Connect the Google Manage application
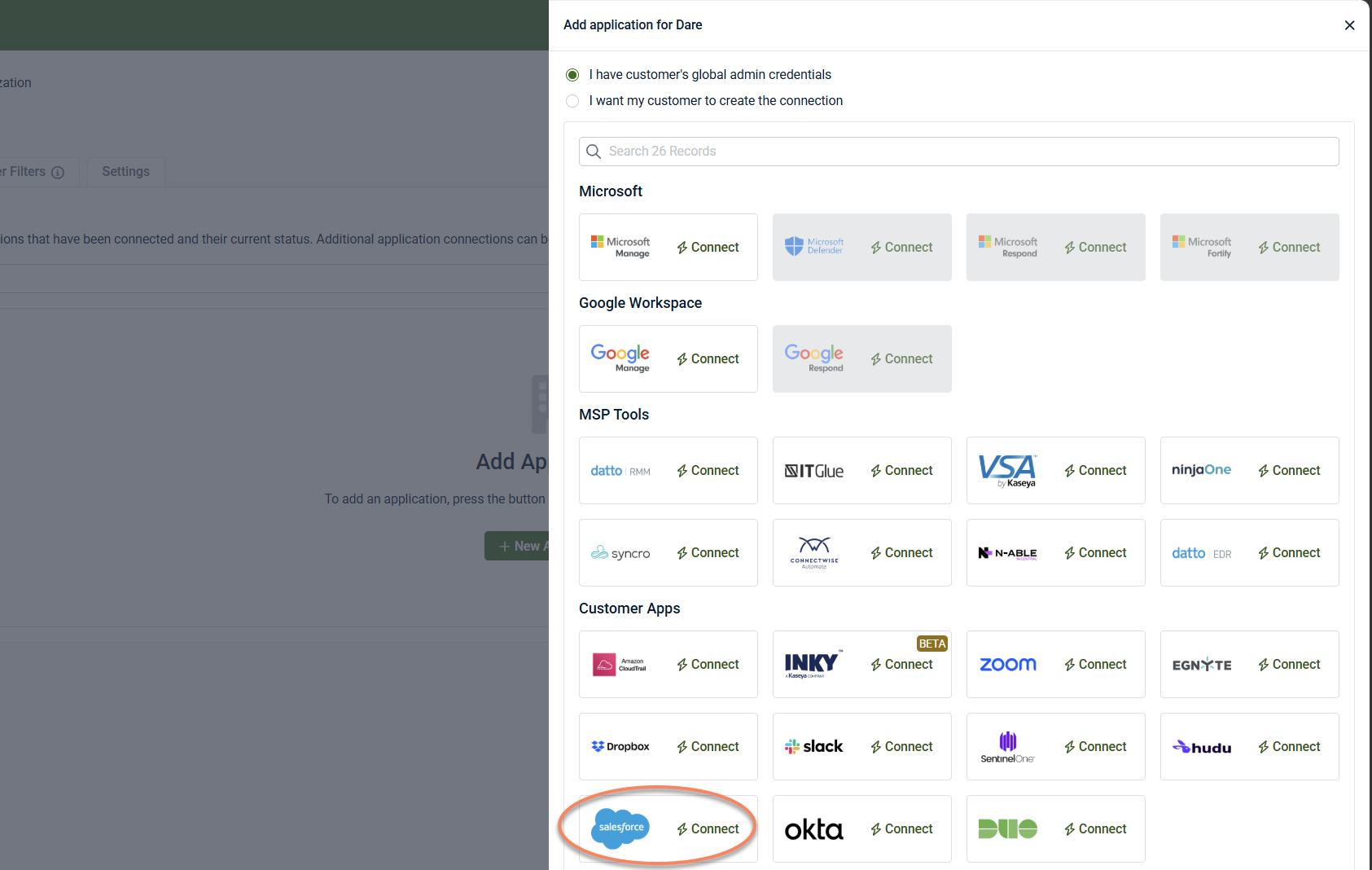Image resolution: width=1372 pixels, height=870 pixels. point(708,359)
